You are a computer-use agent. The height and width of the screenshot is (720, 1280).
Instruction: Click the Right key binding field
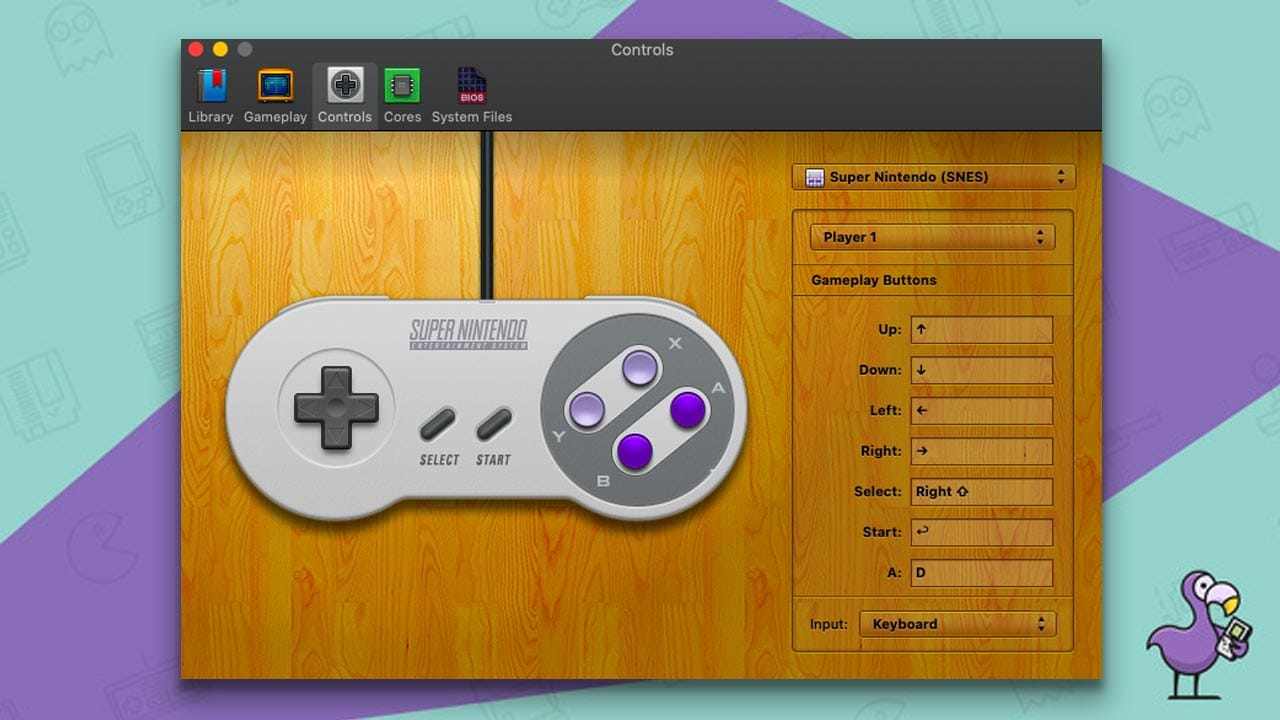(x=982, y=451)
